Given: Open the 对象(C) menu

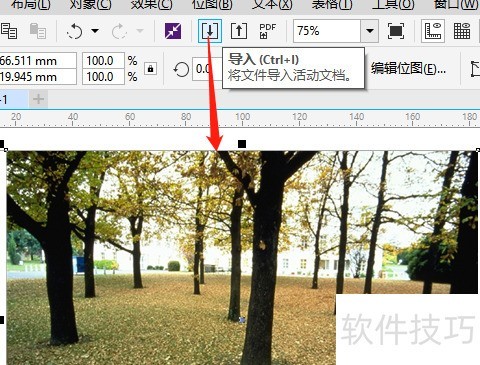Looking at the screenshot, I should [x=90, y=5].
